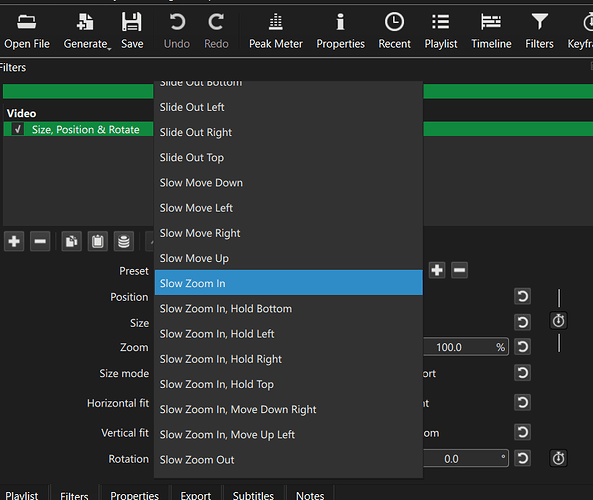This screenshot has width=593, height=500.
Task: Open the Timeline panel from toolbar
Action: click(x=491, y=30)
